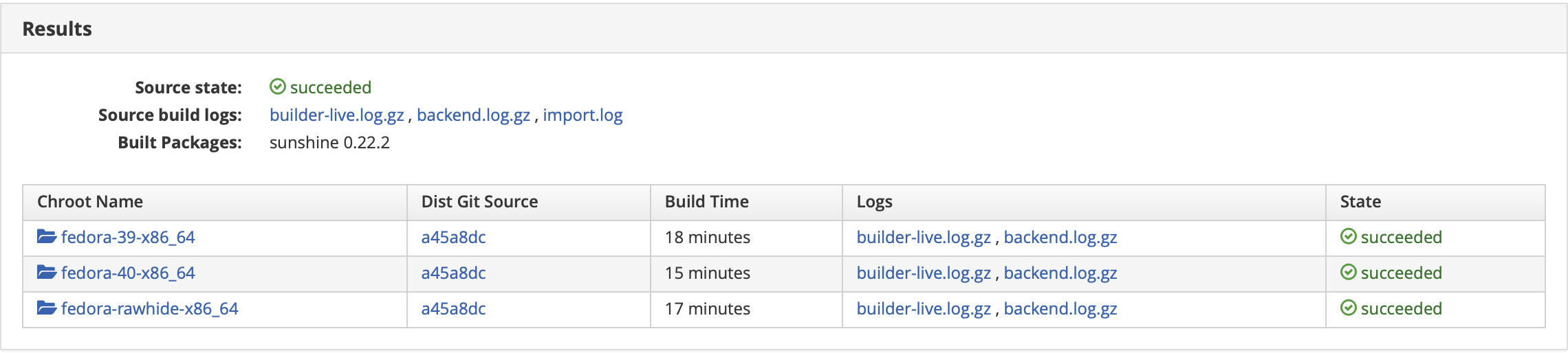Click the succeeded checkmark icon in rawhide row
Viewport: 1568px width, 353px height.
pyautogui.click(x=1349, y=308)
